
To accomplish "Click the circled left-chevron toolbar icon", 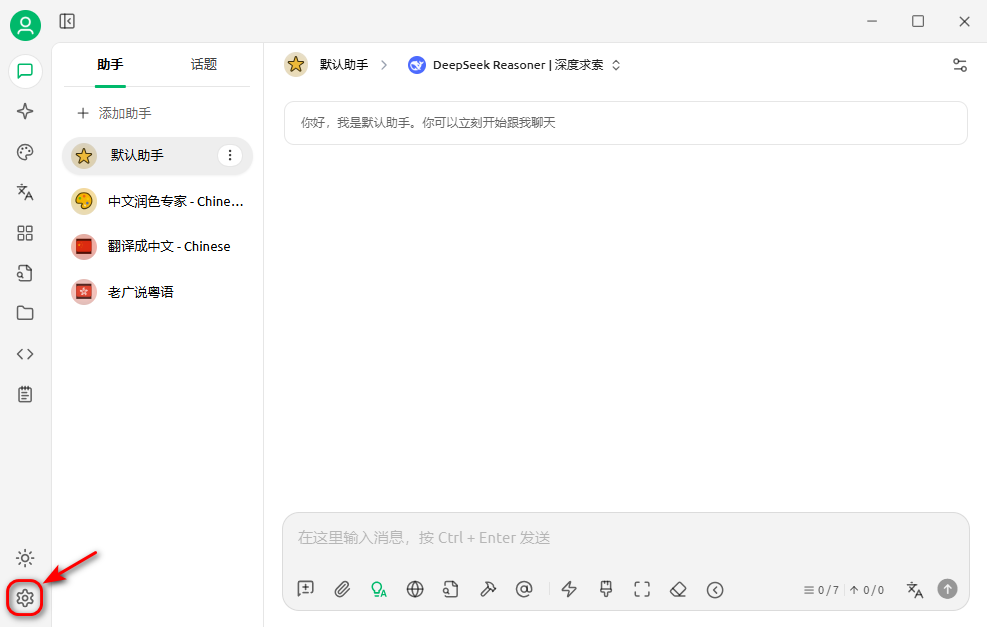I will tap(714, 589).
